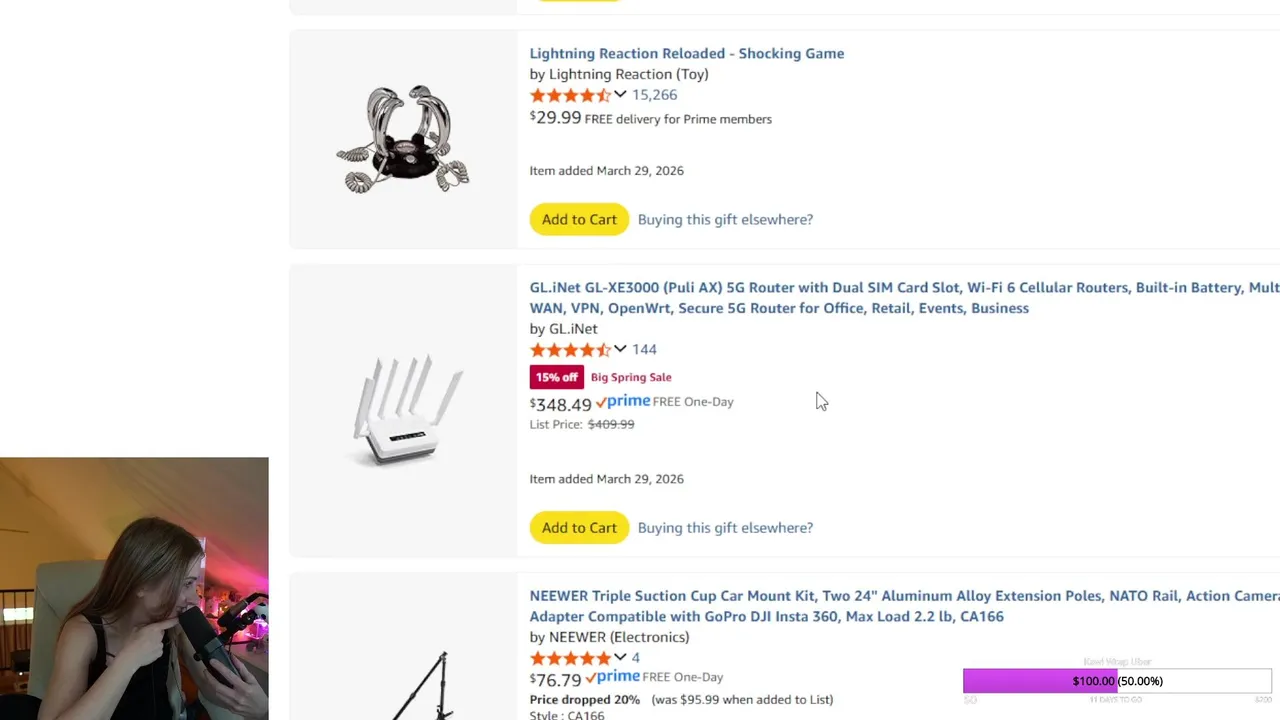Click the GL.iNet router product thumbnail
Image resolution: width=1280 pixels, height=720 pixels.
(x=406, y=410)
